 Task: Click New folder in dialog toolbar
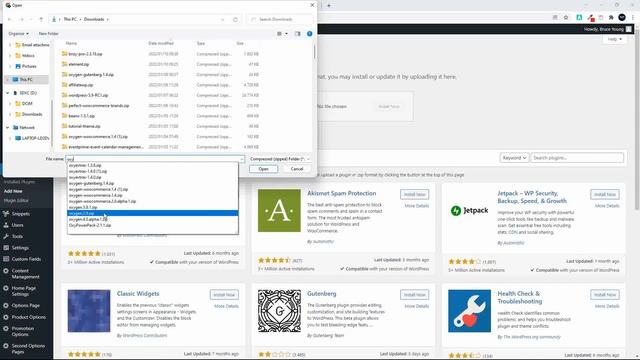[x=49, y=33]
